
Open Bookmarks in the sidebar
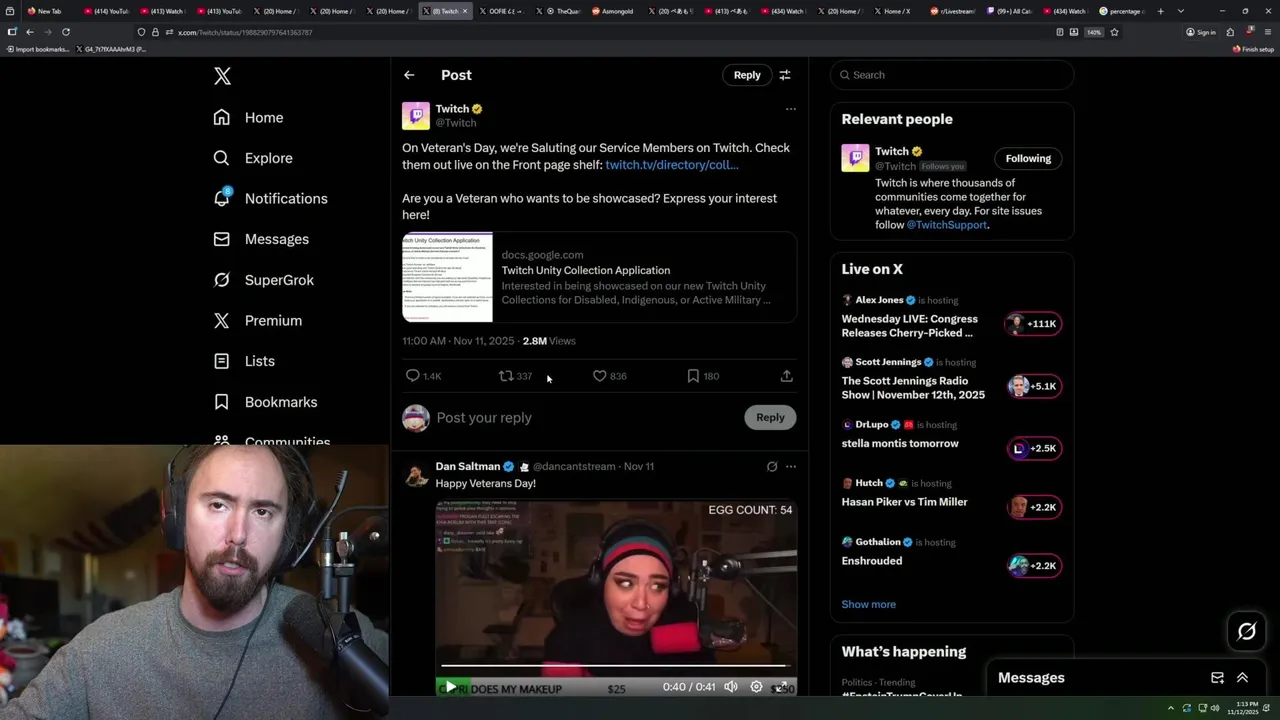click(x=266, y=402)
